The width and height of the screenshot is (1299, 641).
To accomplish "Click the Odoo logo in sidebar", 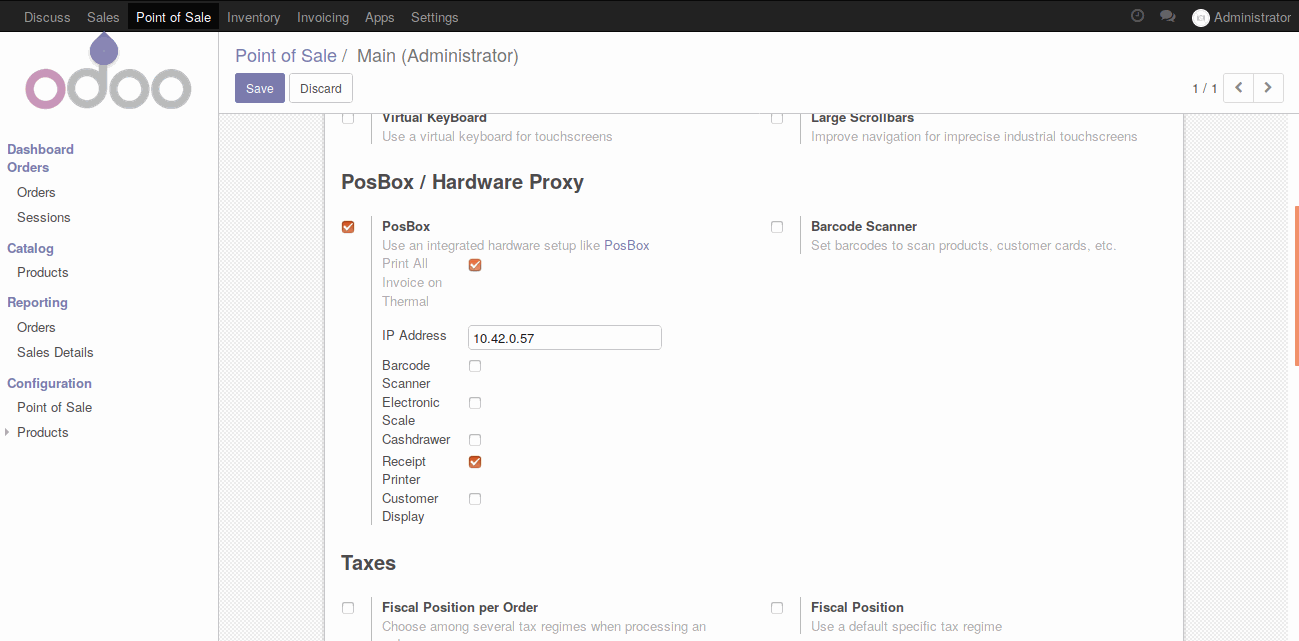I will point(108,78).
